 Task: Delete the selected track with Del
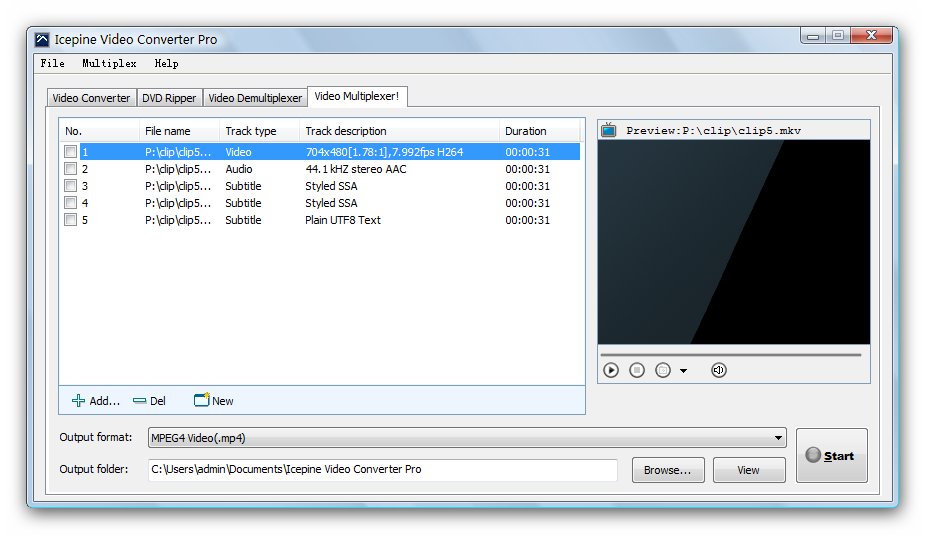pyautogui.click(x=149, y=401)
